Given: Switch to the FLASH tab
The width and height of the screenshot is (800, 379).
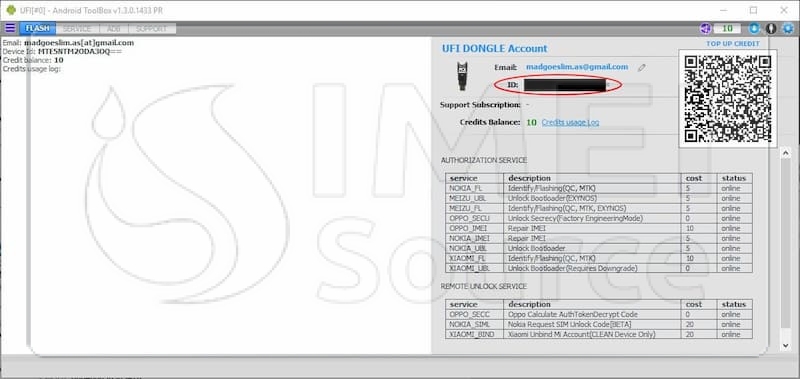Looking at the screenshot, I should [x=38, y=29].
